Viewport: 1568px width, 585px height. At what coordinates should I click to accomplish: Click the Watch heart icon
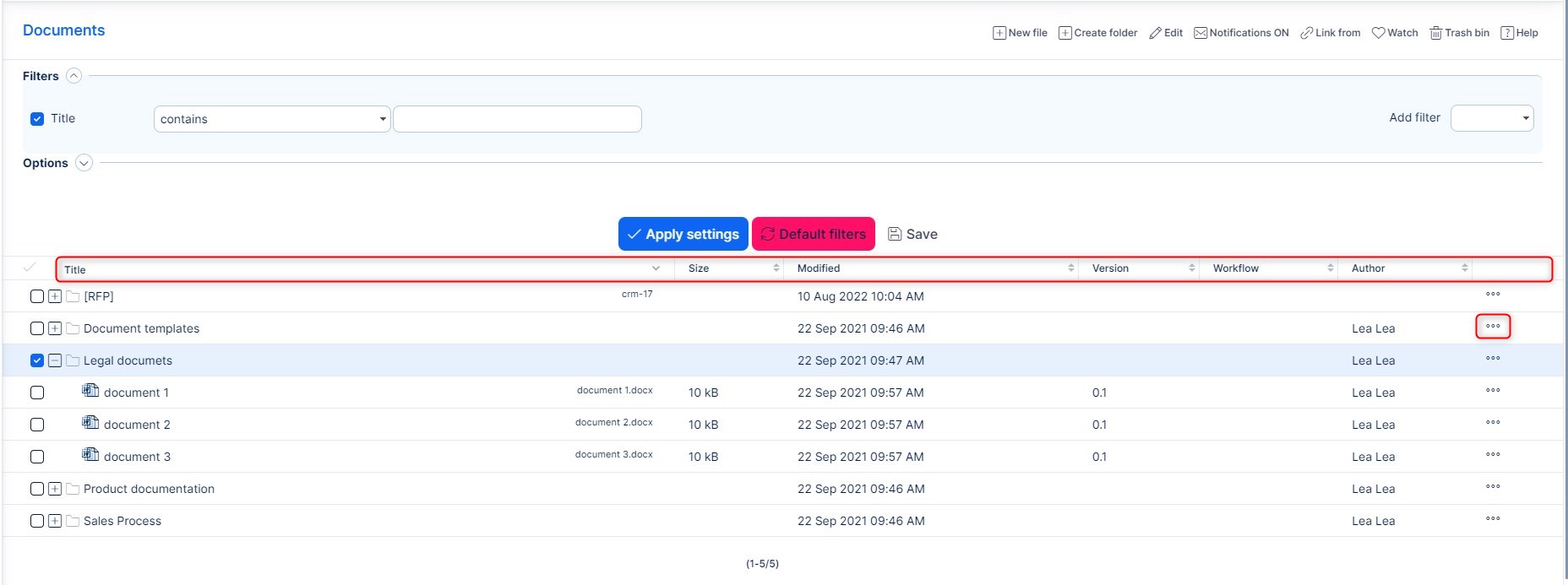click(1378, 33)
